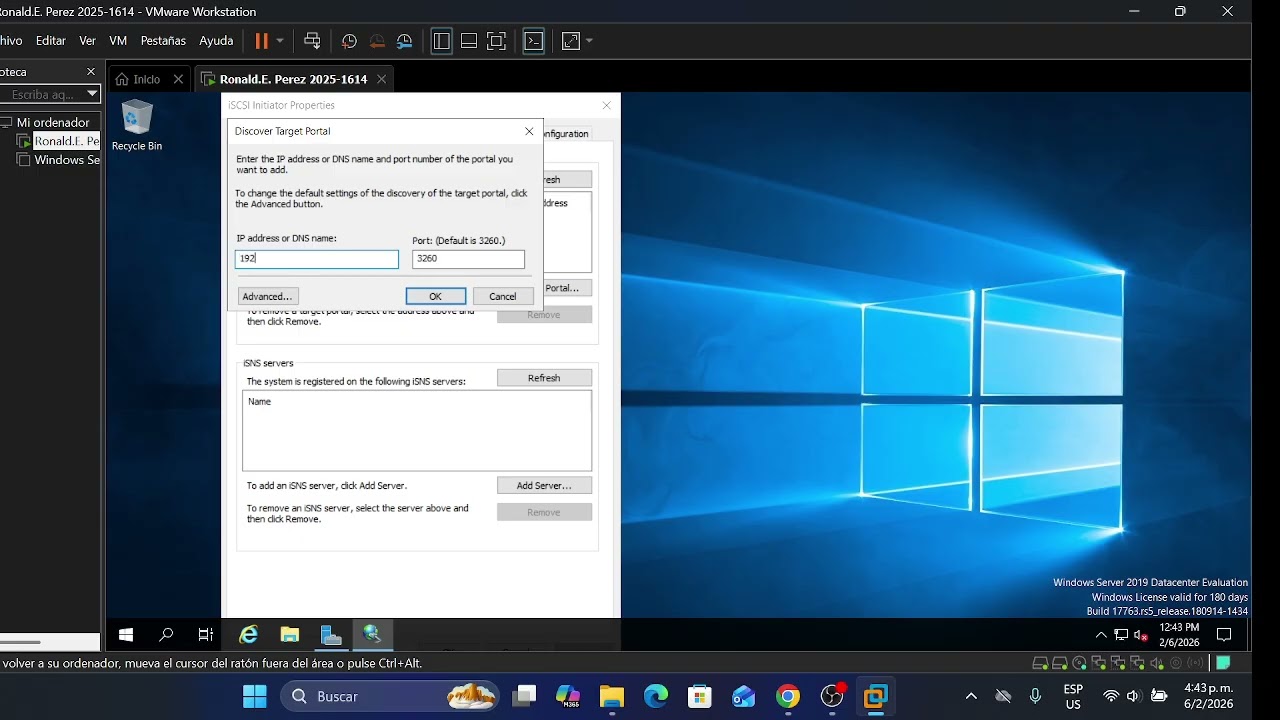Open the VM menu
The image size is (1280, 720).
tap(118, 41)
